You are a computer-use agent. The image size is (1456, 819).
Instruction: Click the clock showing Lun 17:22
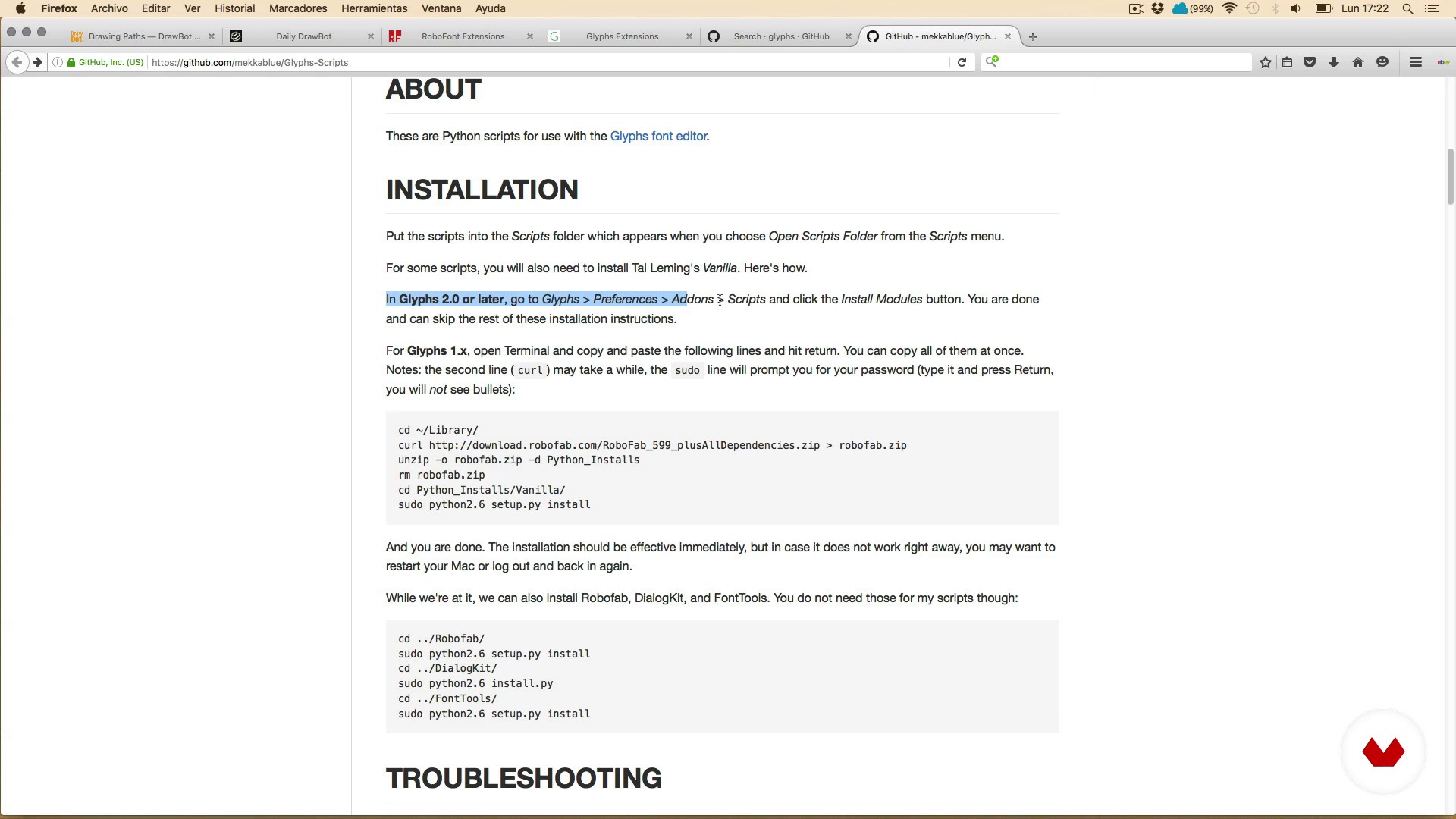click(1365, 8)
